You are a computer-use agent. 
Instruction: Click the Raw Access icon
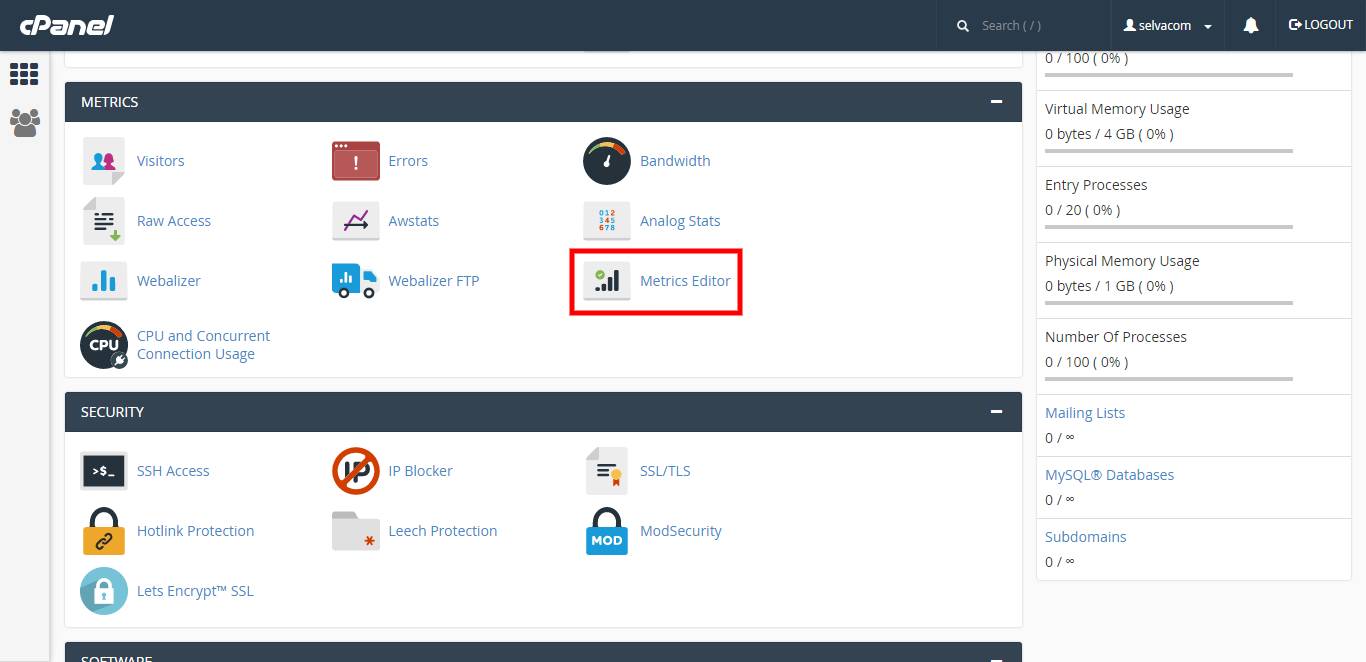pos(104,221)
